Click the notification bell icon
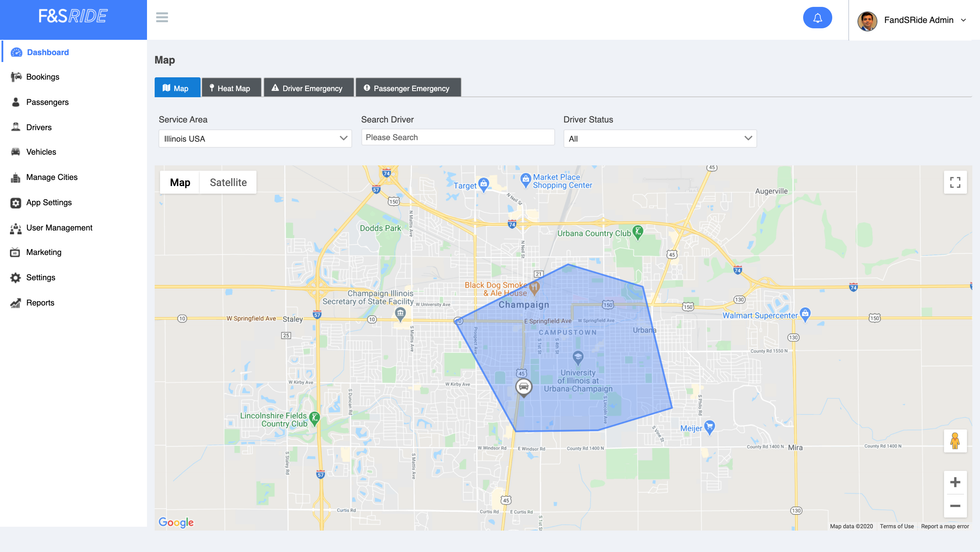This screenshot has height=552, width=980. click(817, 18)
